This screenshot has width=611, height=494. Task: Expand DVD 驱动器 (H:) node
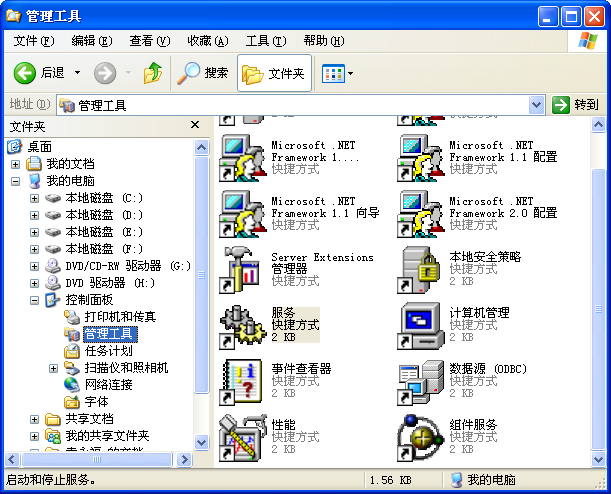point(35,283)
